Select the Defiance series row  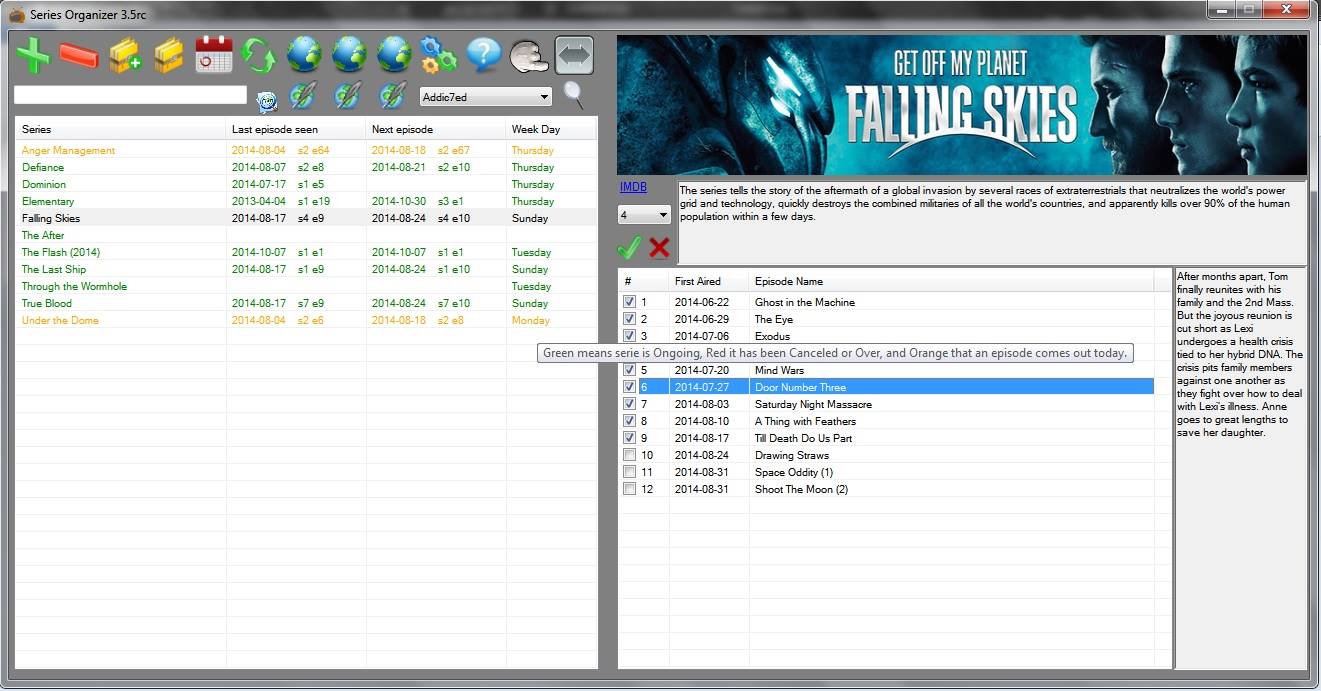pyautogui.click(x=306, y=167)
